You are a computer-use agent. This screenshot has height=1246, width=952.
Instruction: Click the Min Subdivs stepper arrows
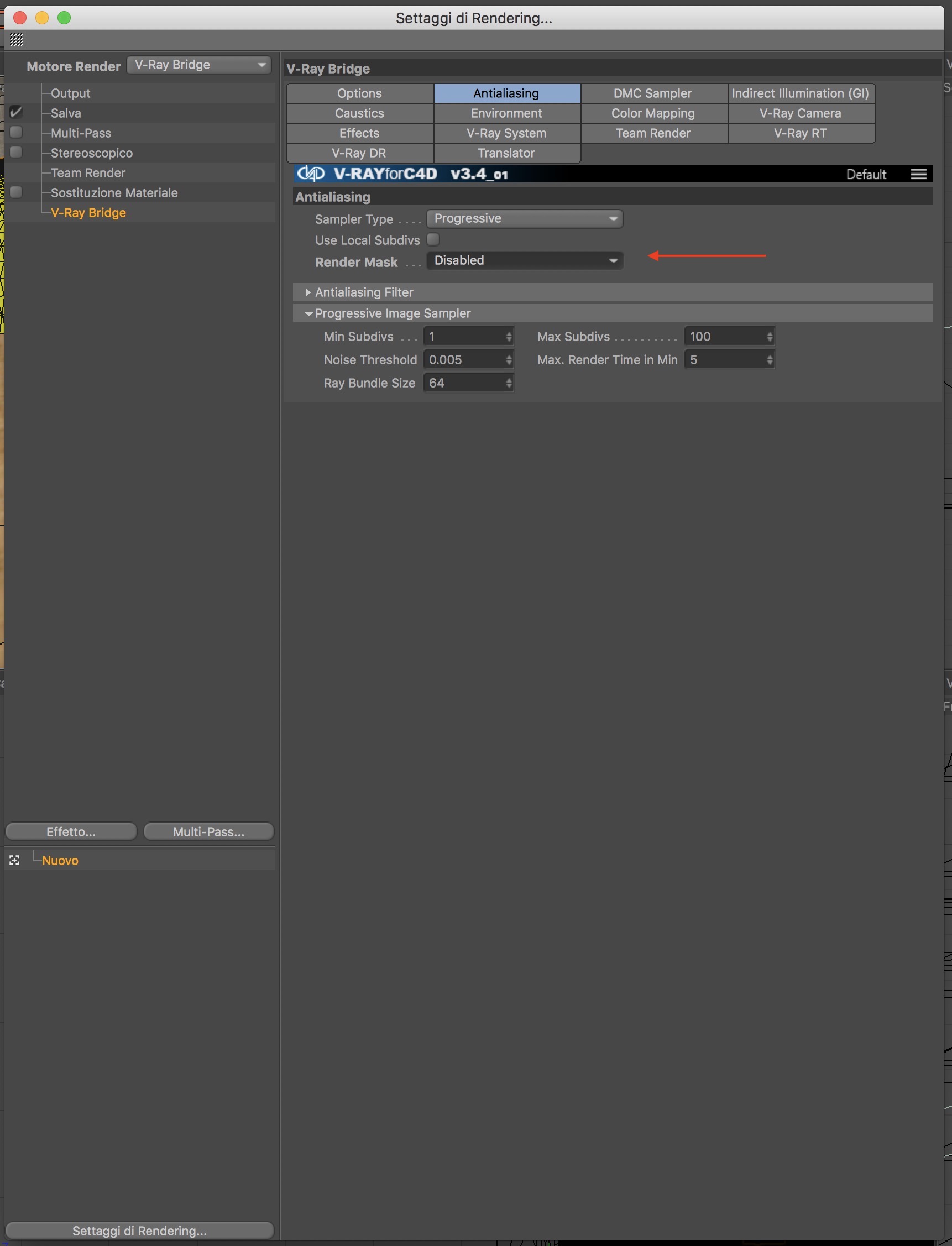509,337
